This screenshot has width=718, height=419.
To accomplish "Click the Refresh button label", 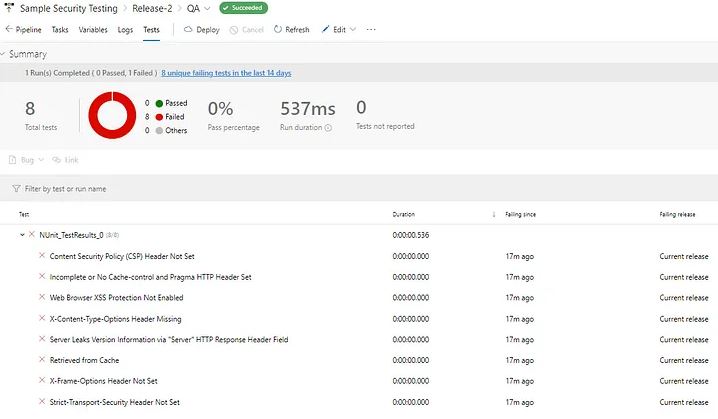I will pyautogui.click(x=297, y=30).
